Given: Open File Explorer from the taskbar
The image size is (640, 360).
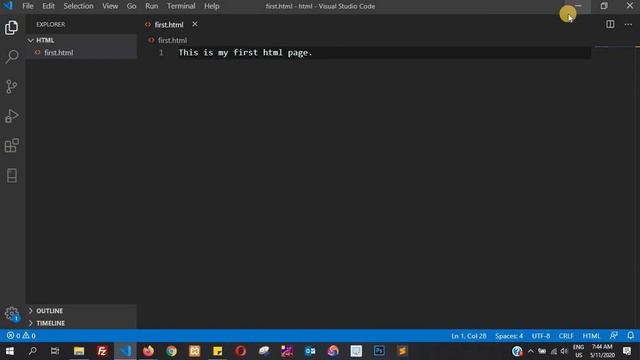Looking at the screenshot, I should click(79, 351).
